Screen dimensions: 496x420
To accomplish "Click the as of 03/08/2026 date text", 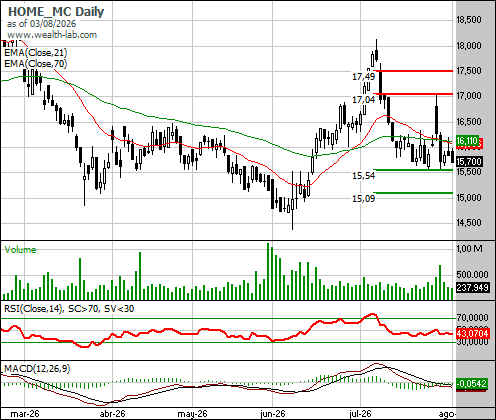I will coord(41,24).
